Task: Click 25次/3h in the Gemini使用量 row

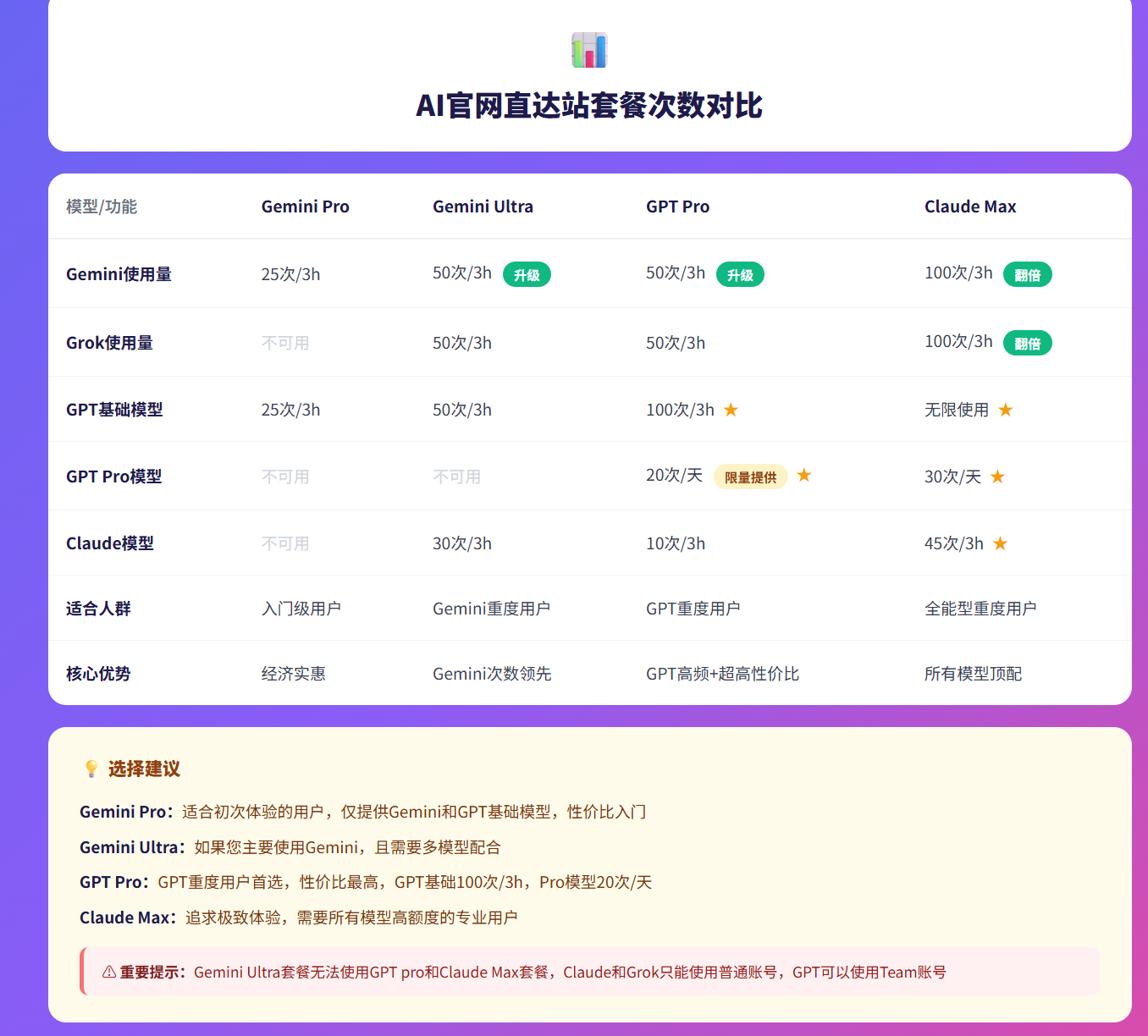Action: tap(290, 274)
